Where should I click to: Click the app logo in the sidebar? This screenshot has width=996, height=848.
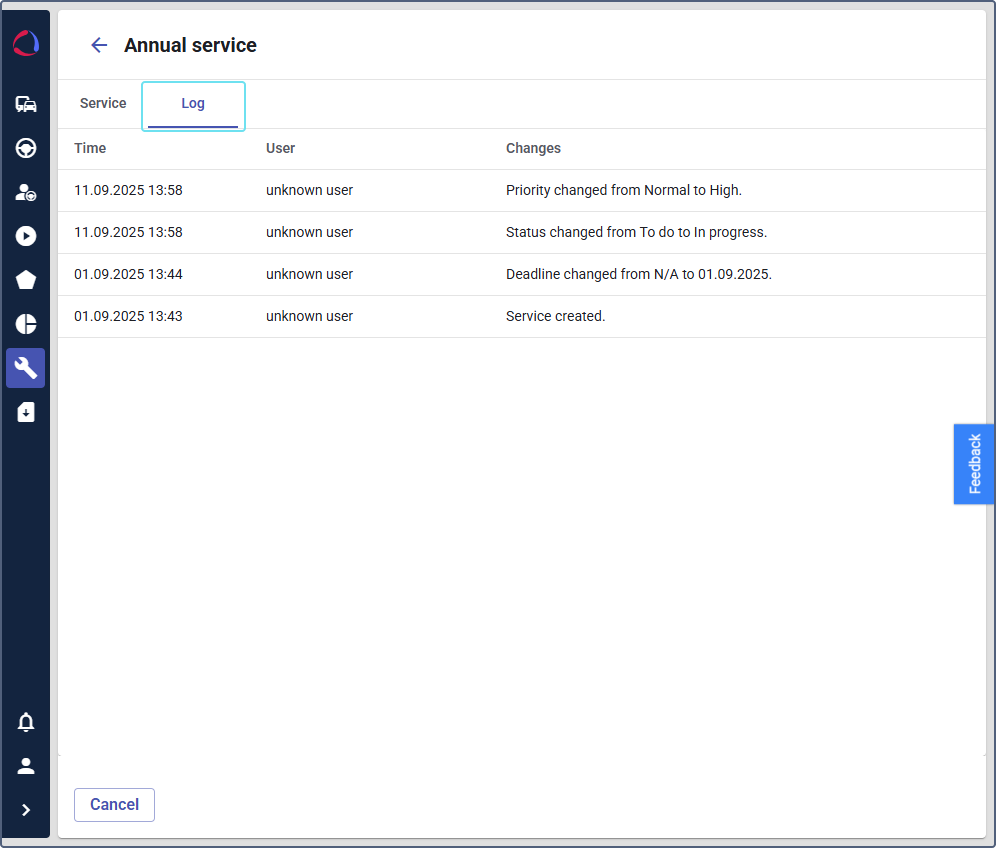point(26,44)
